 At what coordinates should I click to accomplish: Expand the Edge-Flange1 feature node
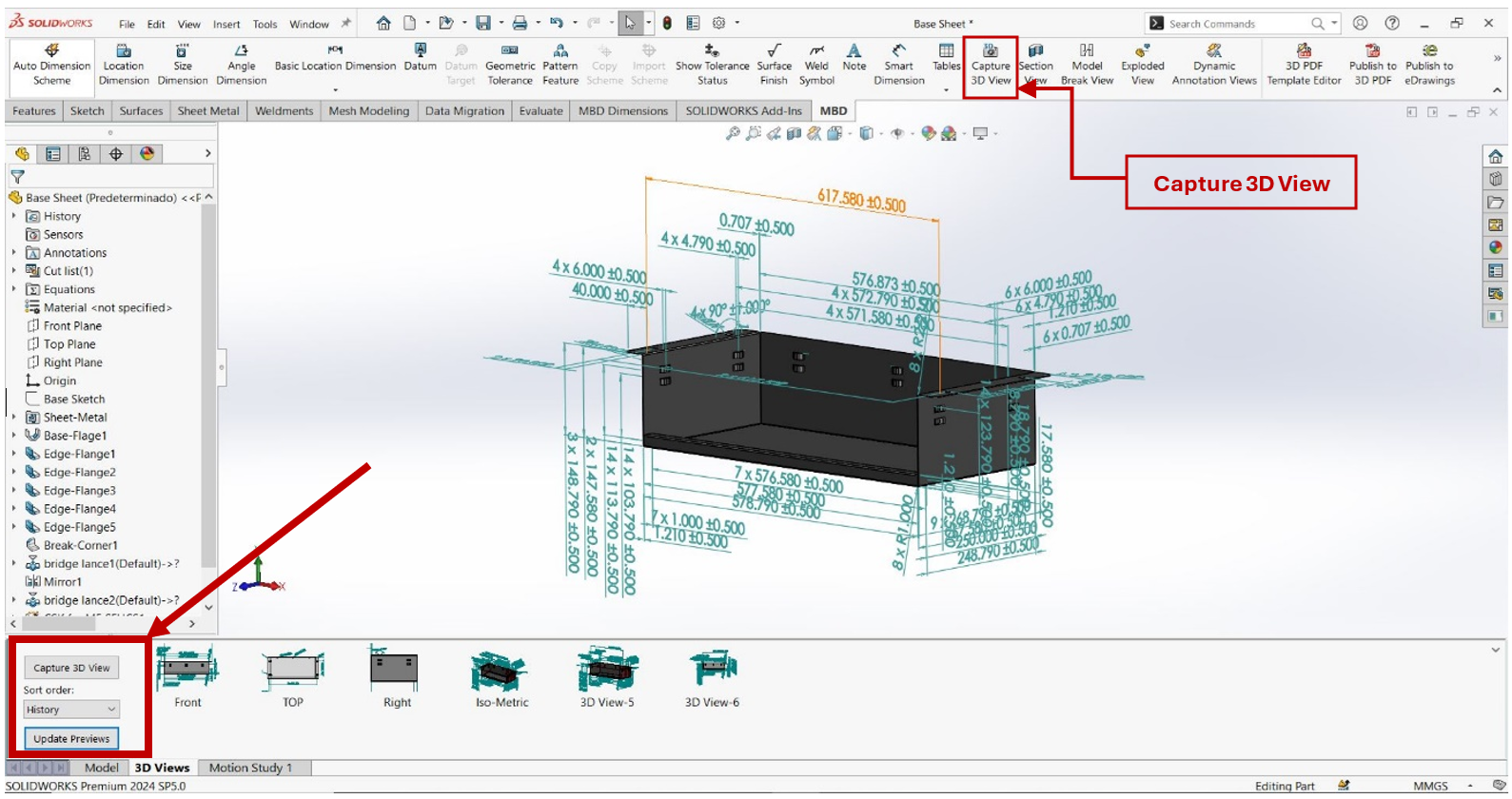14,455
